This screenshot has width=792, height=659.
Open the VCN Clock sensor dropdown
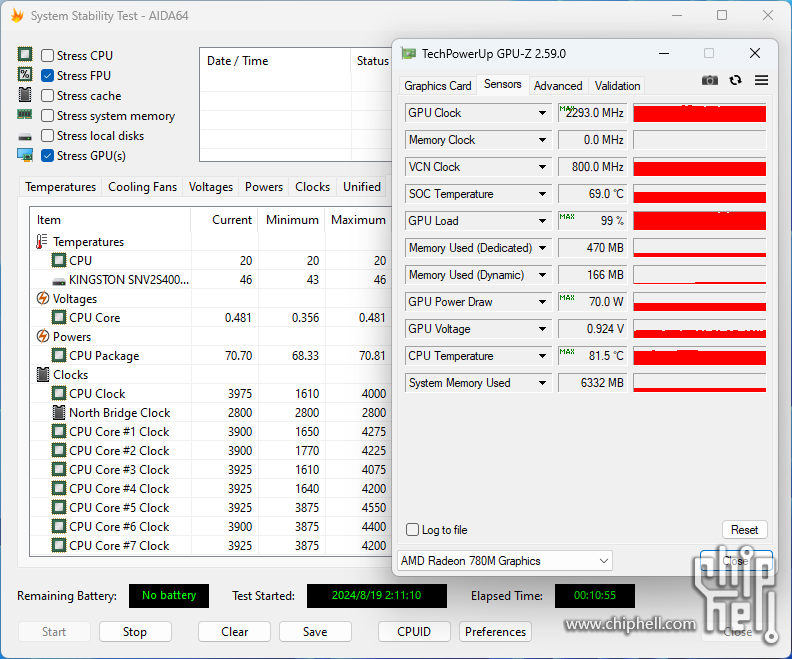tap(542, 167)
